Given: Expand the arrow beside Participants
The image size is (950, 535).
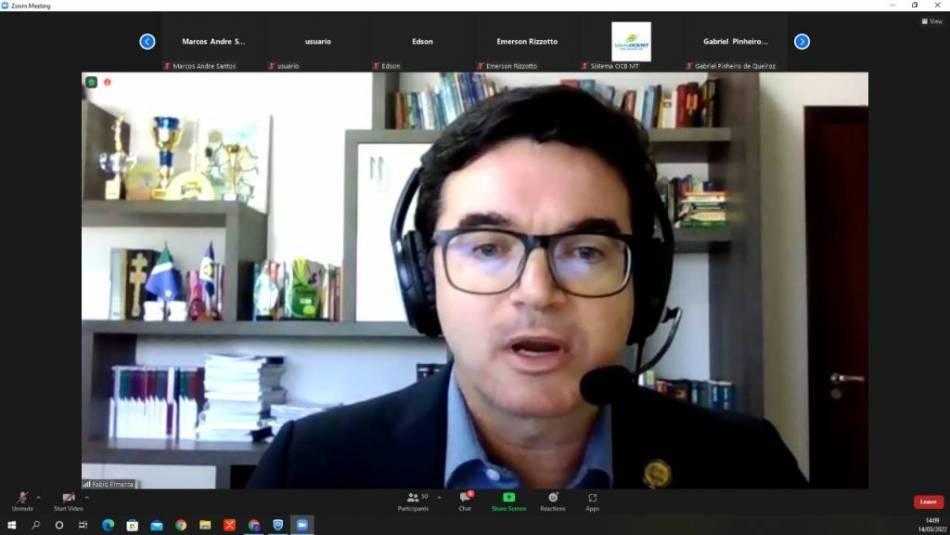Looking at the screenshot, I should click(x=439, y=497).
